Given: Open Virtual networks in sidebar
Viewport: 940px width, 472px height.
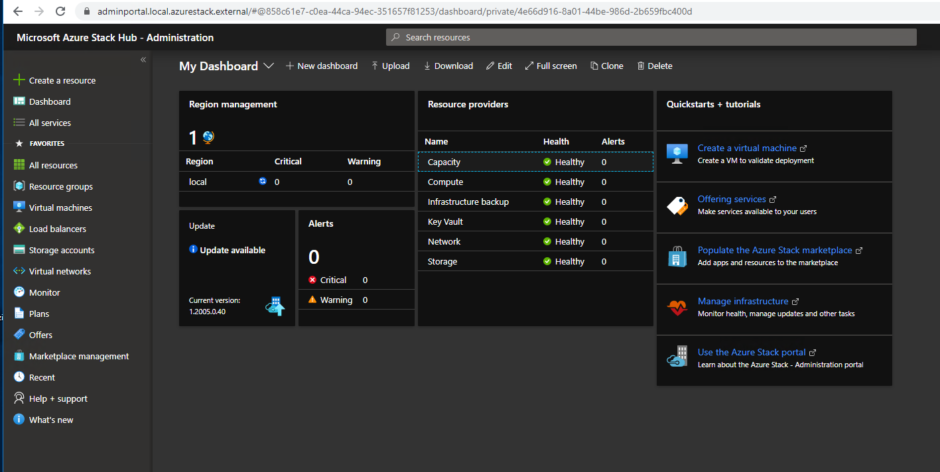Looking at the screenshot, I should tap(59, 271).
